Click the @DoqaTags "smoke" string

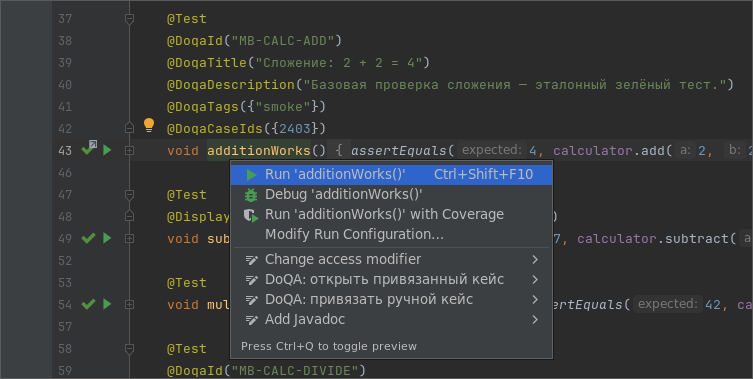pyautogui.click(x=283, y=107)
